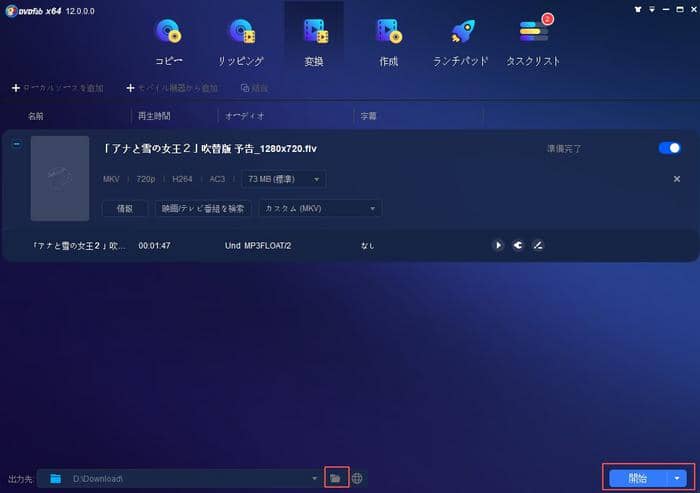The height and width of the screenshot is (493, 700).
Task: Click the 映画/テレビ番組を検索 button
Action: (x=203, y=209)
